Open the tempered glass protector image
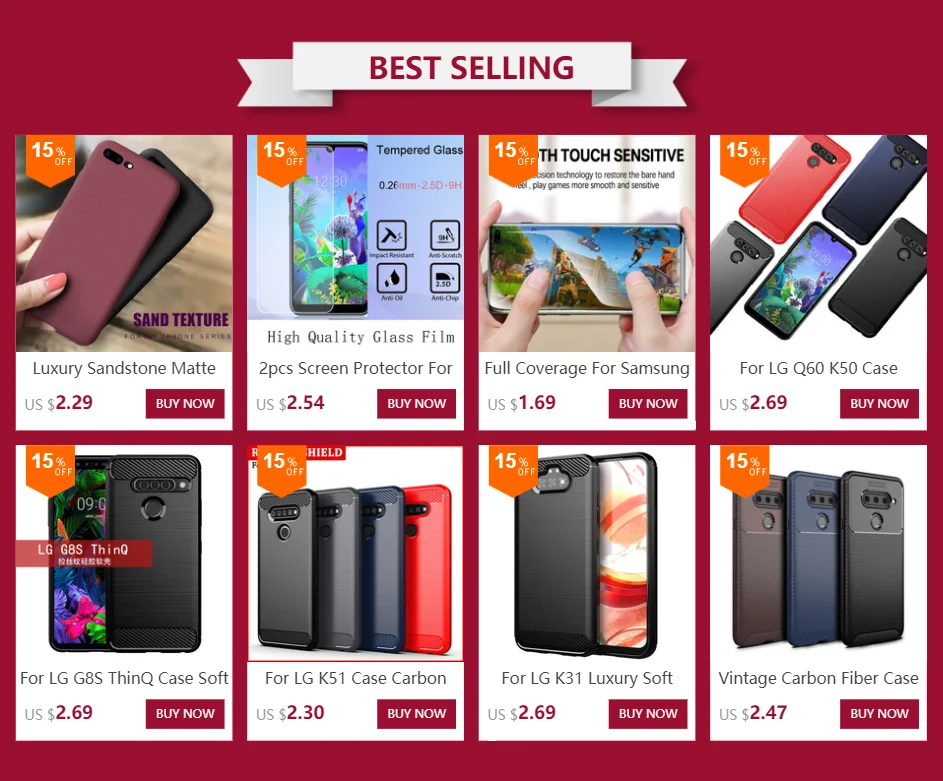Image resolution: width=943 pixels, height=781 pixels. tap(355, 243)
